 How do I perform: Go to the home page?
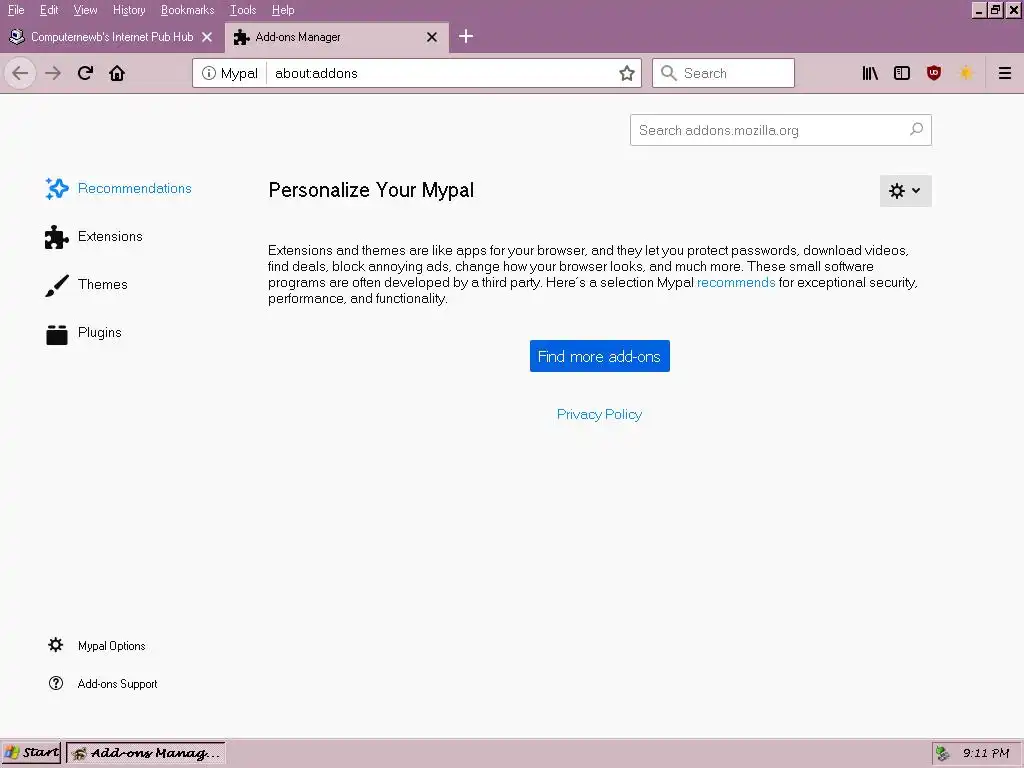tap(117, 73)
